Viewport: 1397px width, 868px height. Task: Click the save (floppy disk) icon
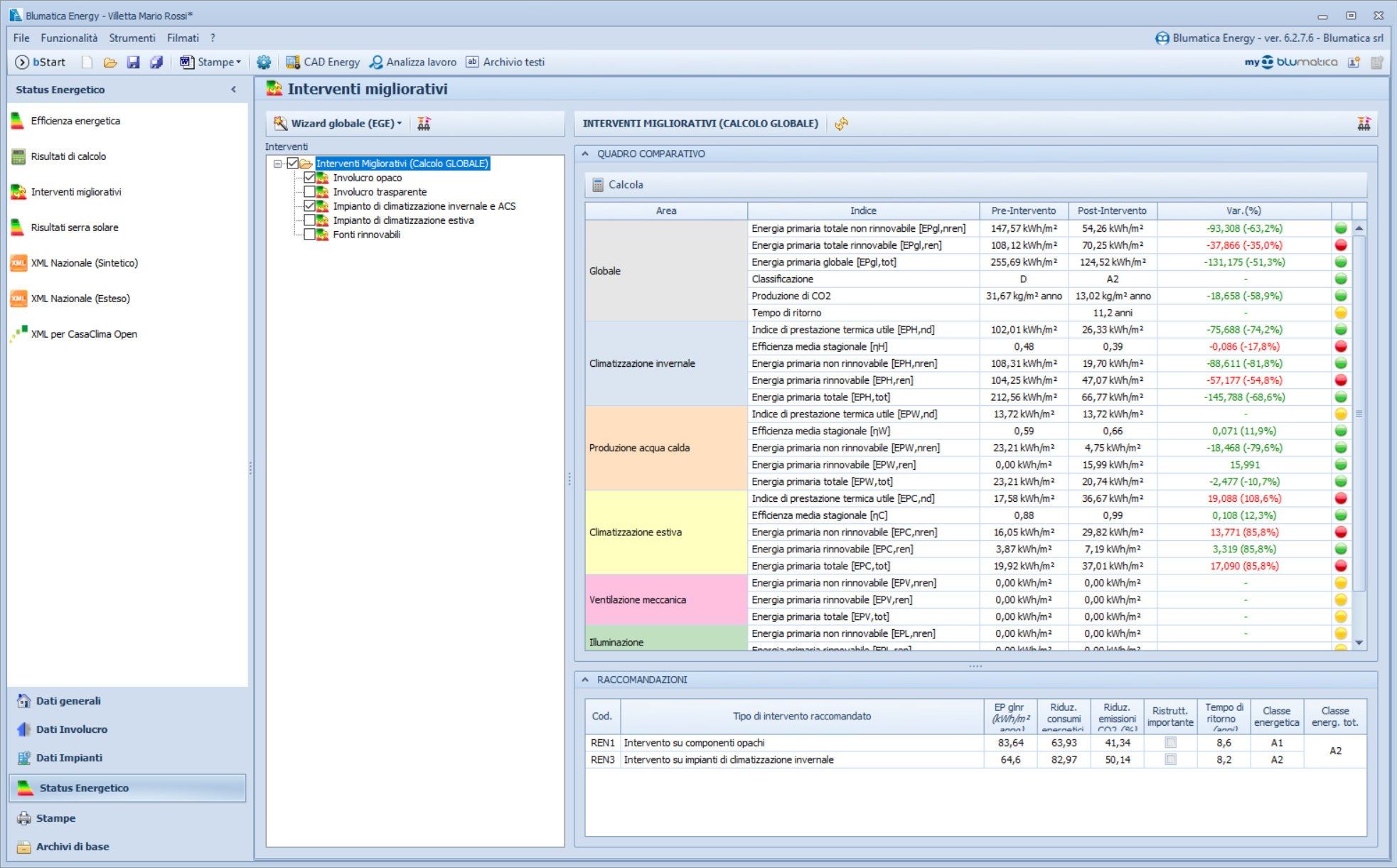click(x=133, y=62)
